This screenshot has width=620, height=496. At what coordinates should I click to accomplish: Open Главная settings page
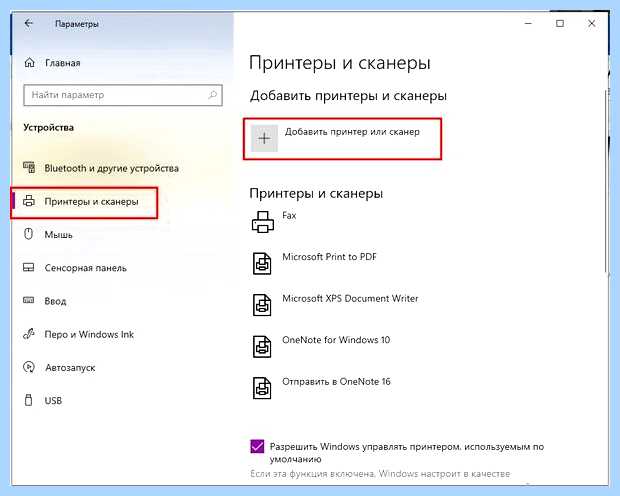pos(62,63)
